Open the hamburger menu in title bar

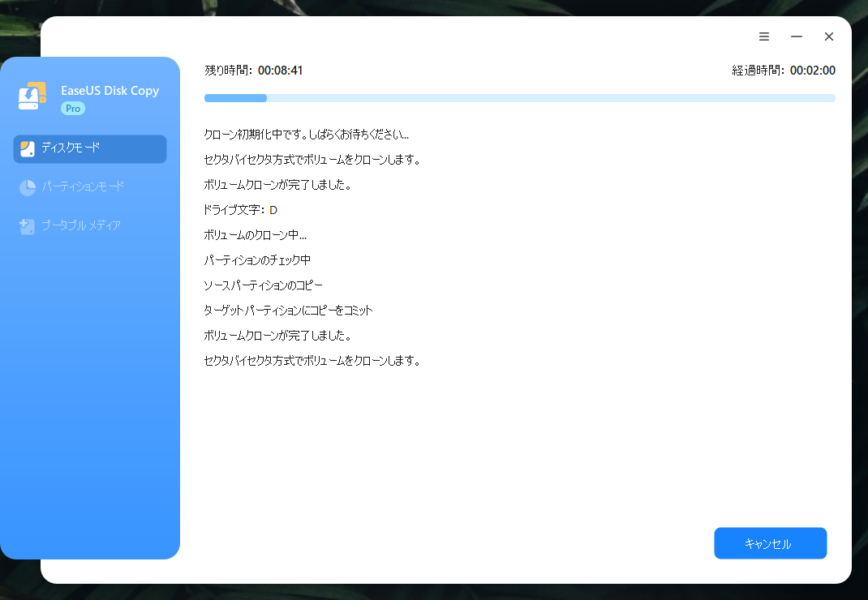click(764, 36)
